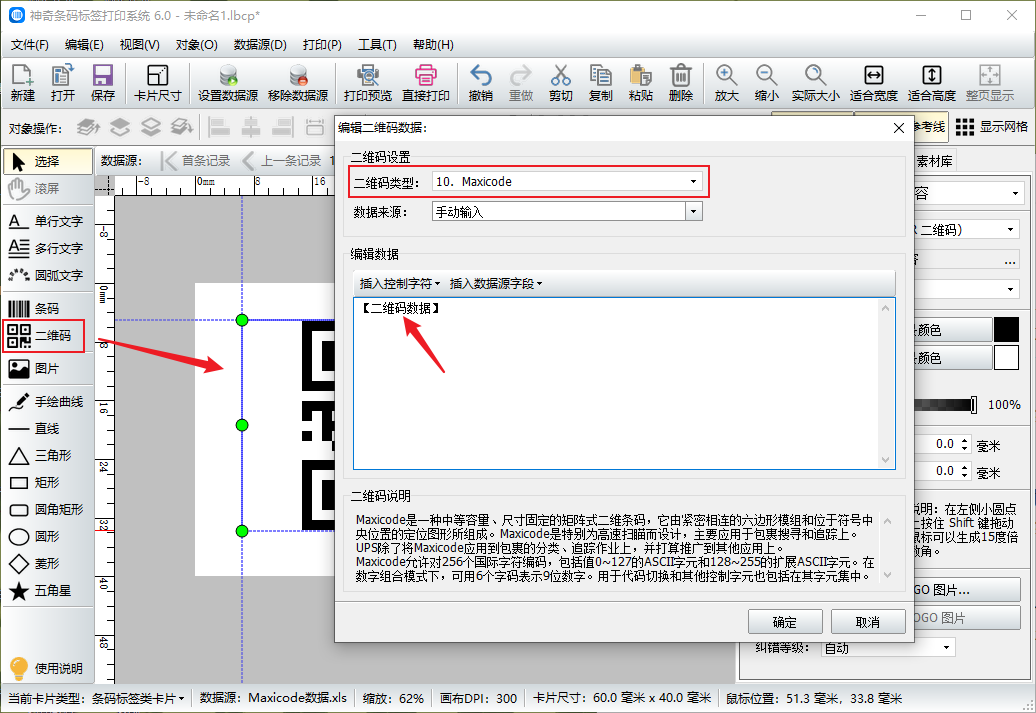Click inside the 编辑数据 text area

pyautogui.click(x=624, y=383)
